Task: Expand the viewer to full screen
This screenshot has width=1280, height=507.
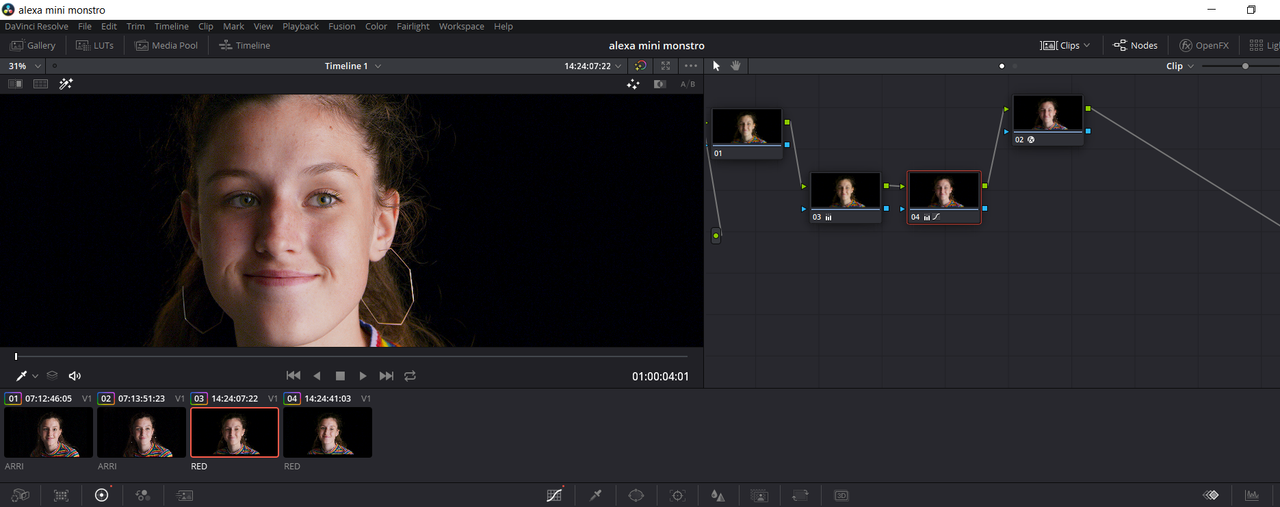Action: point(665,66)
